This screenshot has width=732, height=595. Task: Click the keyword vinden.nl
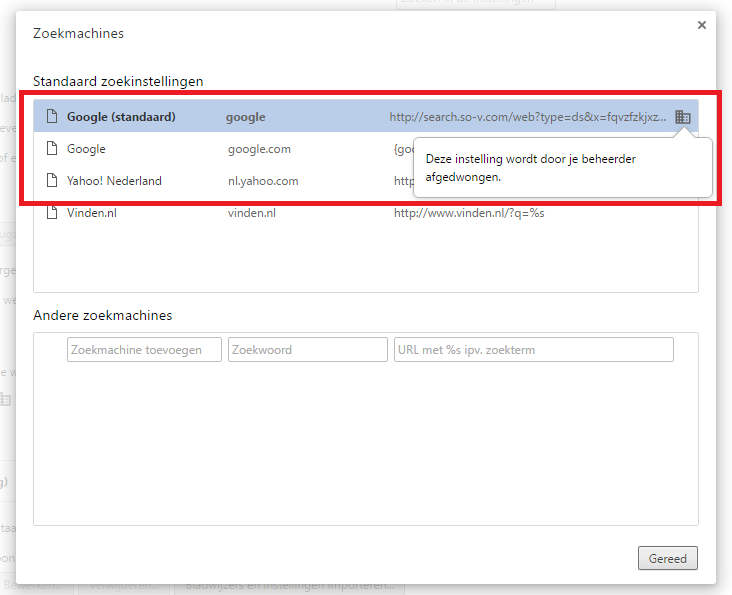pyautogui.click(x=252, y=213)
